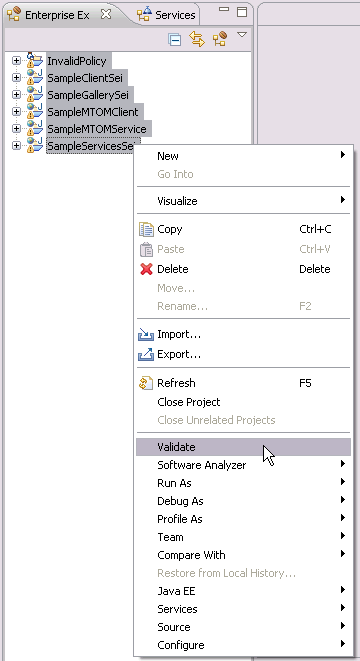This screenshot has height=661, width=360.
Task: Open the view menu triangle
Action: coord(242,35)
